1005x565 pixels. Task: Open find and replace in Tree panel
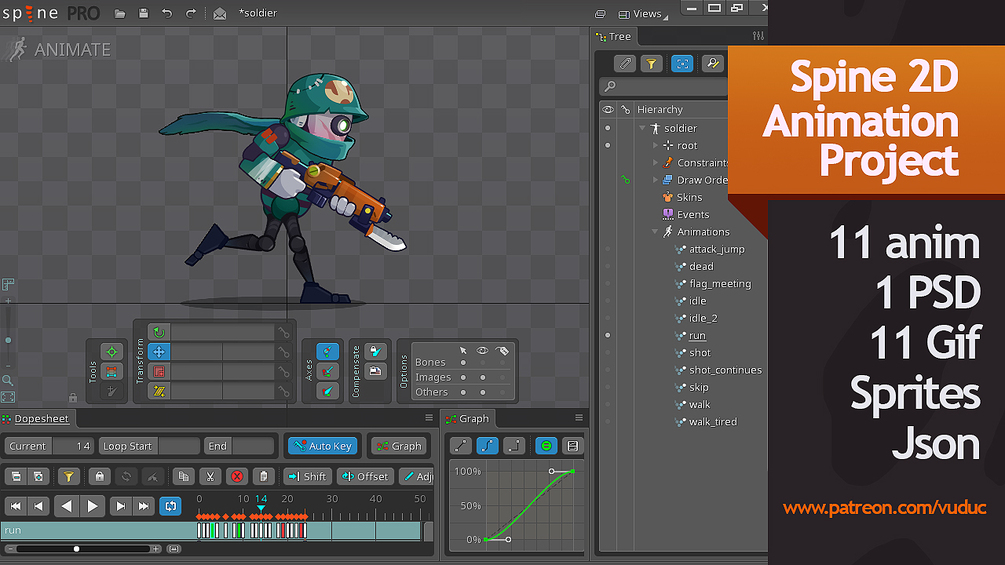[x=712, y=63]
